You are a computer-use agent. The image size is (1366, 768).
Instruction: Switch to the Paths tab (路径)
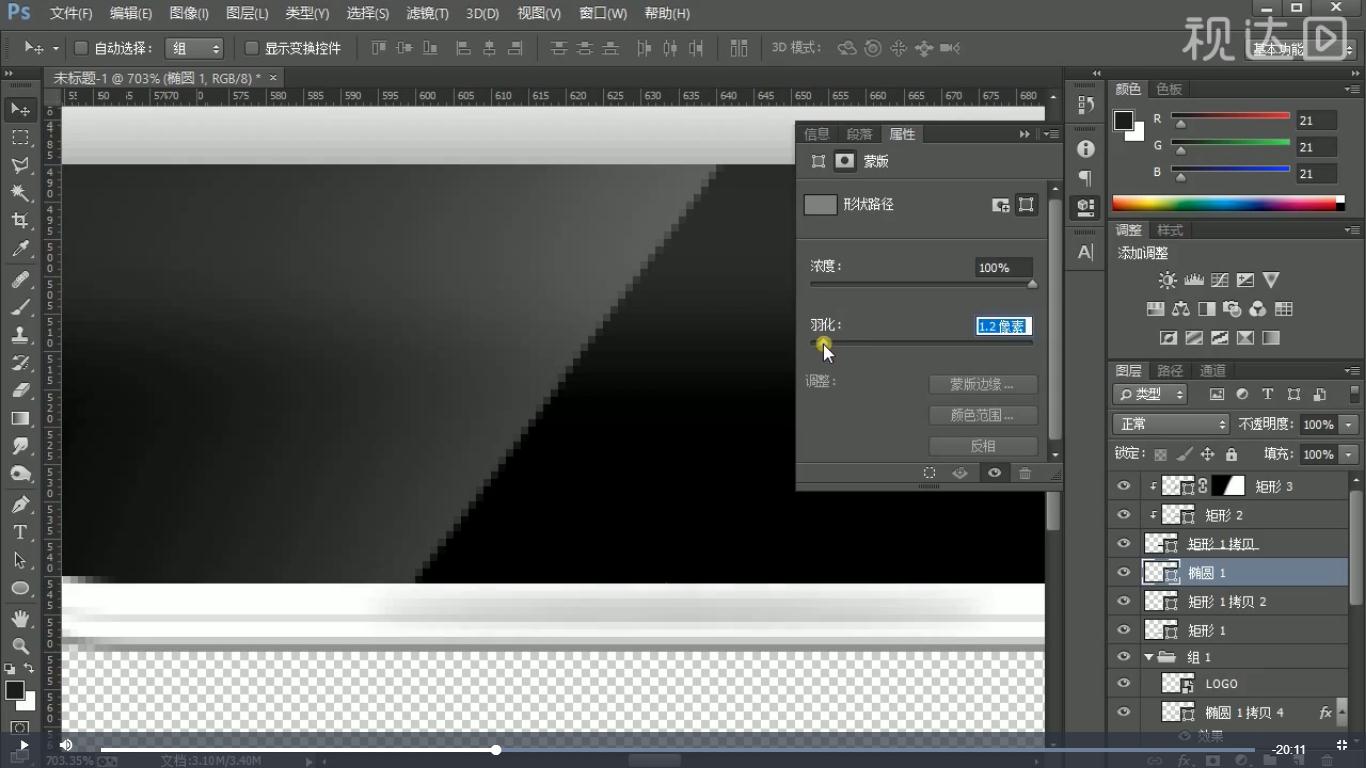click(x=1170, y=370)
